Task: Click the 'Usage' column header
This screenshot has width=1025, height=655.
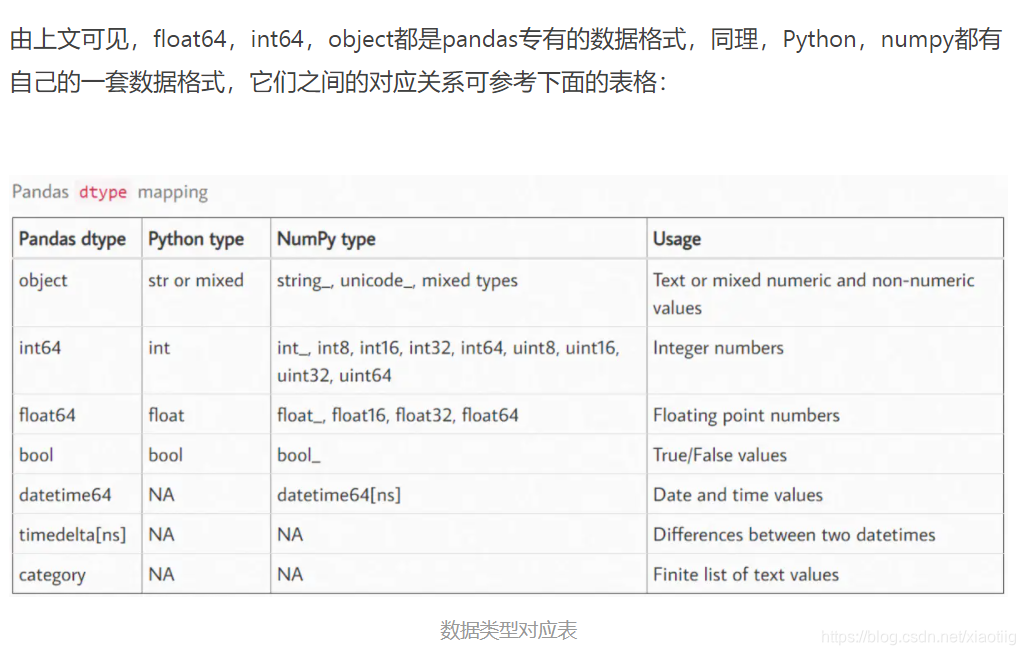Action: click(825, 239)
